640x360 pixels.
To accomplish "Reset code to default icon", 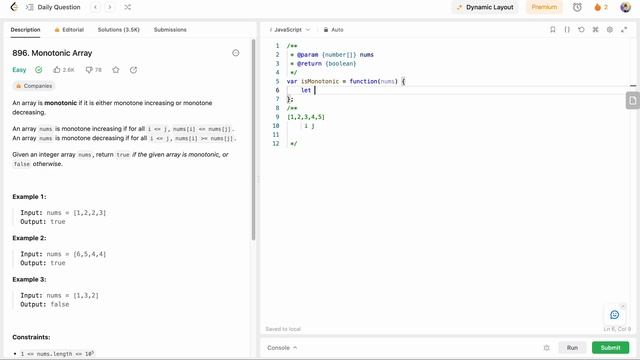I will click(581, 30).
